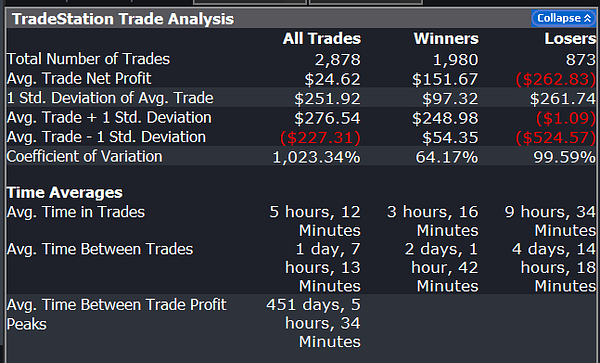The image size is (600, 363).
Task: Click the $151.67 winners average value
Action: (445, 79)
